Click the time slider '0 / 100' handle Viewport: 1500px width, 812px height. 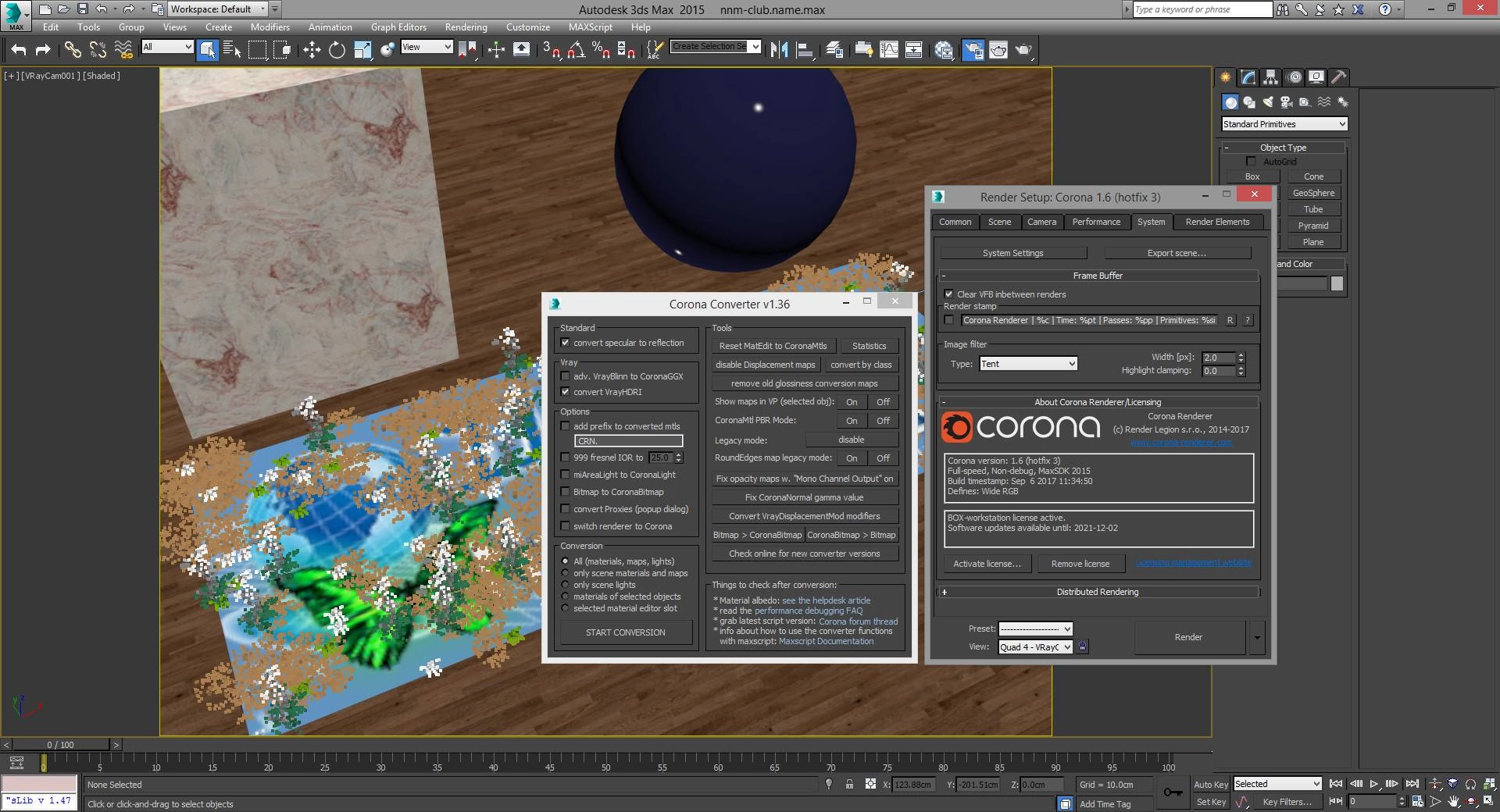61,745
